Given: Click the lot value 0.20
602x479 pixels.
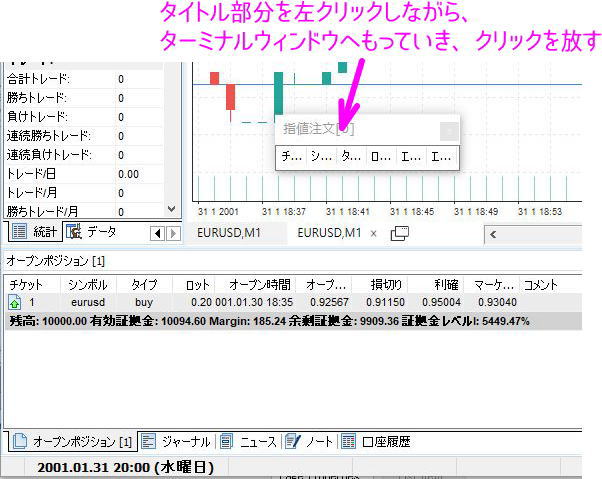Looking at the screenshot, I should (x=201, y=302).
